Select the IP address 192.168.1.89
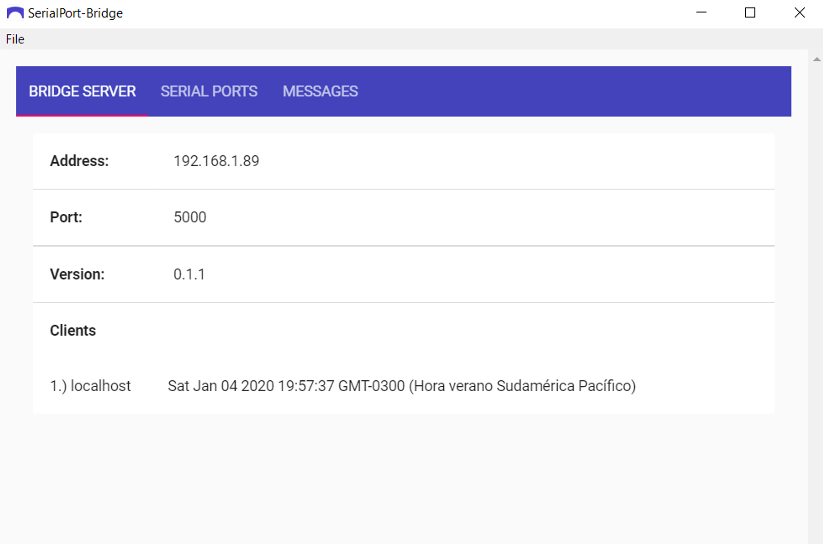The image size is (823, 544). (216, 161)
